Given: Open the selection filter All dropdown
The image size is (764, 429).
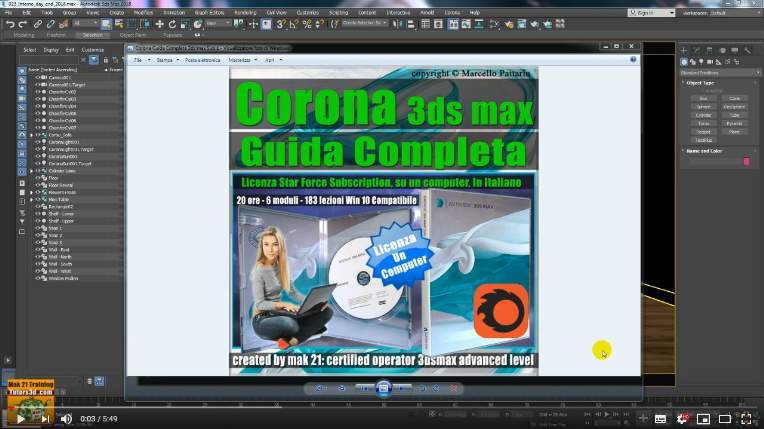Looking at the screenshot, I should pos(85,23).
